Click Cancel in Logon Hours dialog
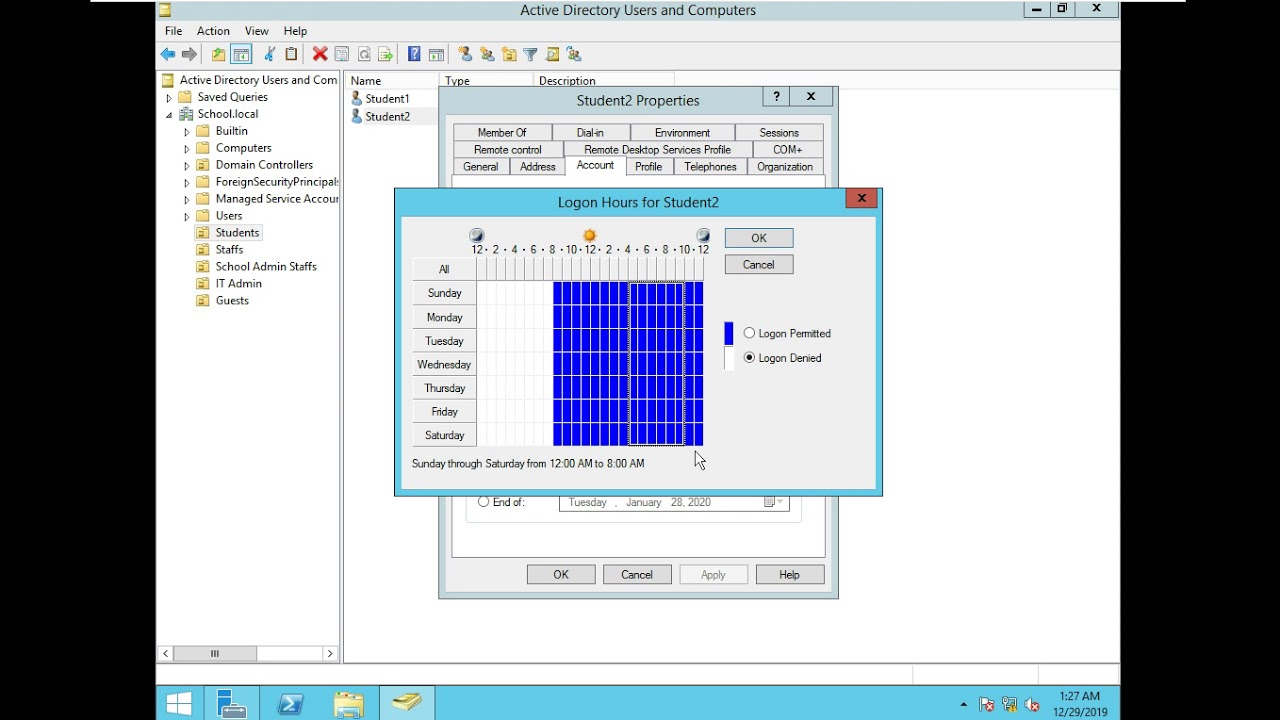This screenshot has width=1280, height=720. tap(759, 265)
